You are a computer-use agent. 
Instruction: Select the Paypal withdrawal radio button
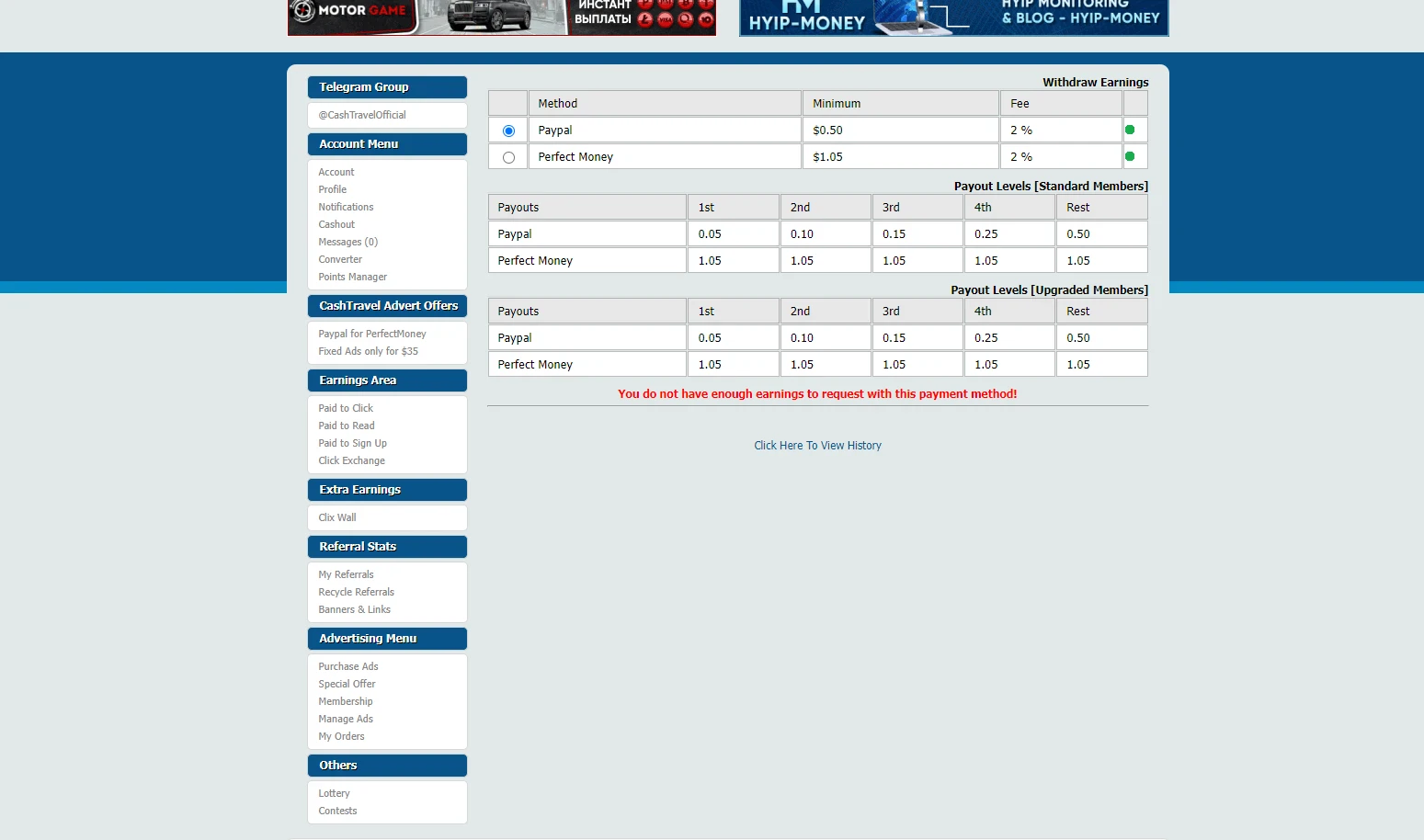pos(508,131)
